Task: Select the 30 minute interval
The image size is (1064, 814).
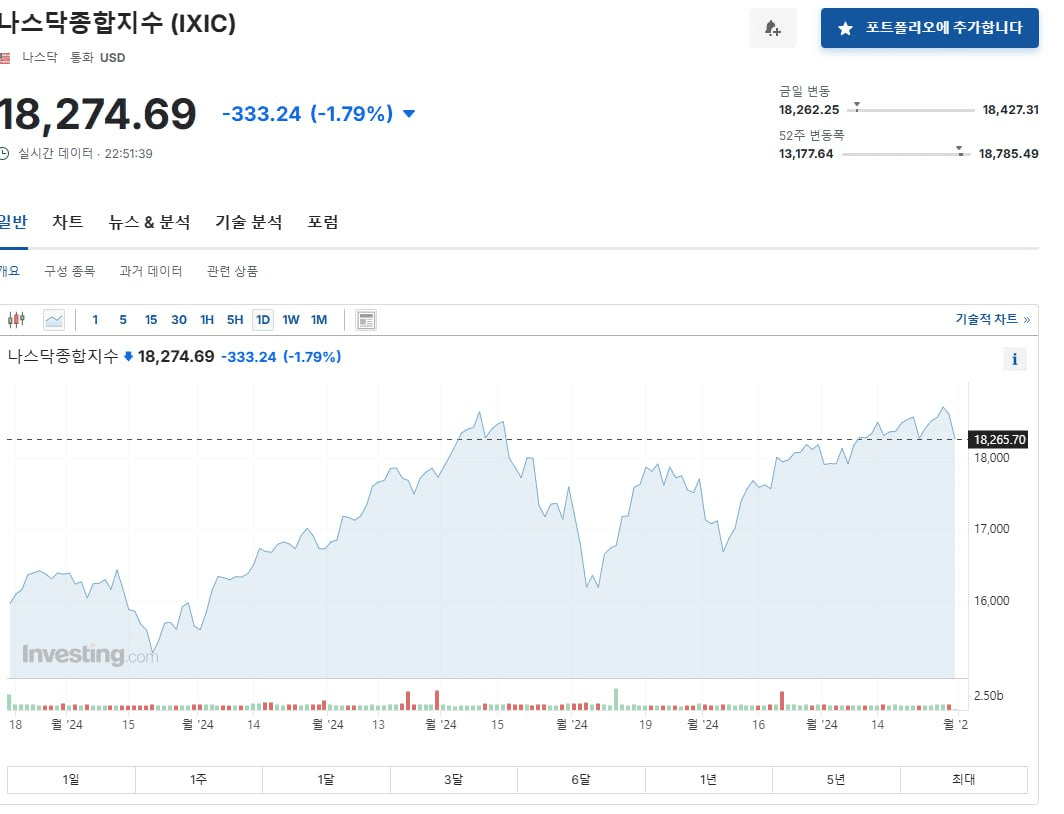Action: tap(178, 319)
